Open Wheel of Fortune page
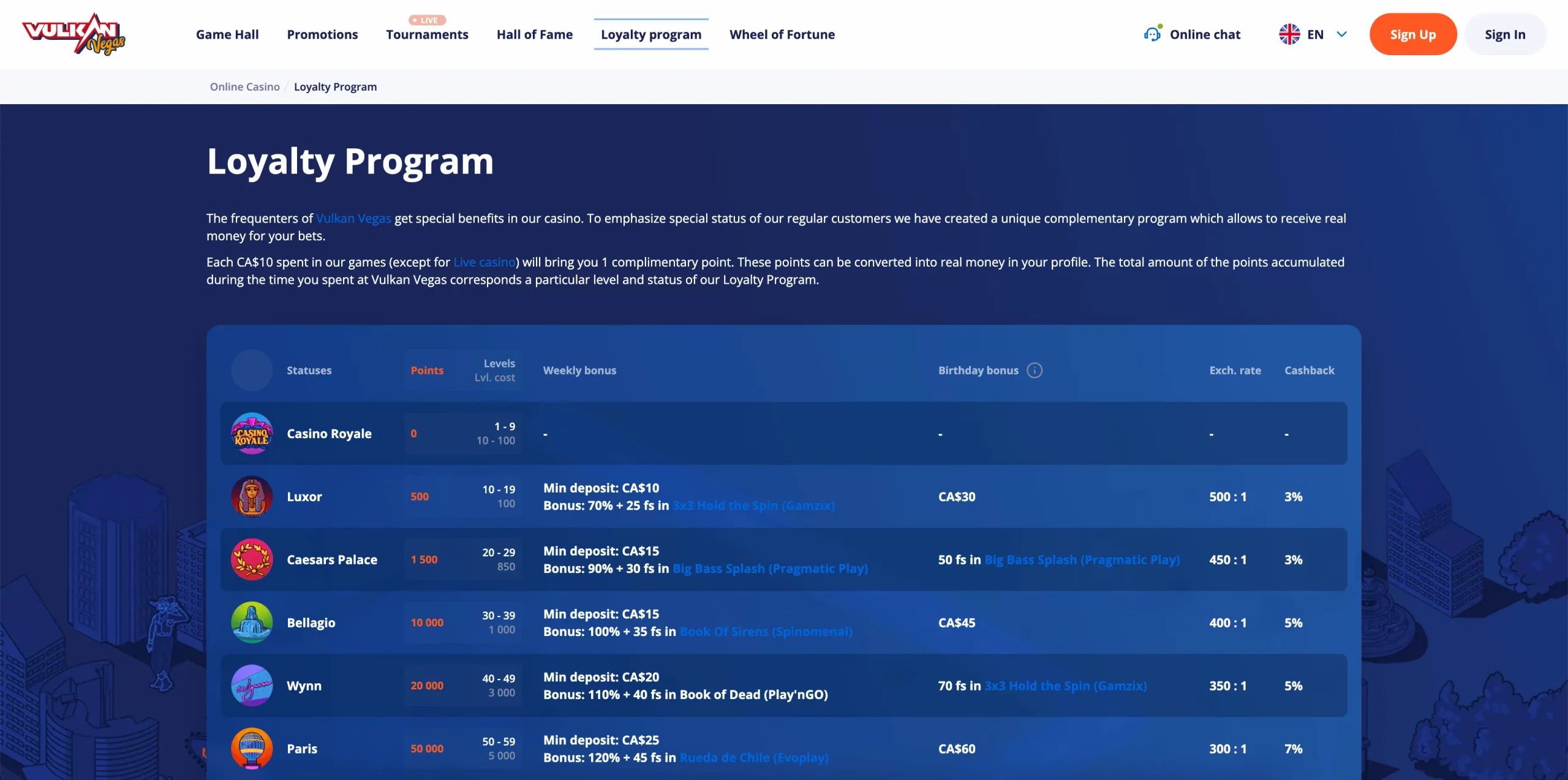 (782, 34)
